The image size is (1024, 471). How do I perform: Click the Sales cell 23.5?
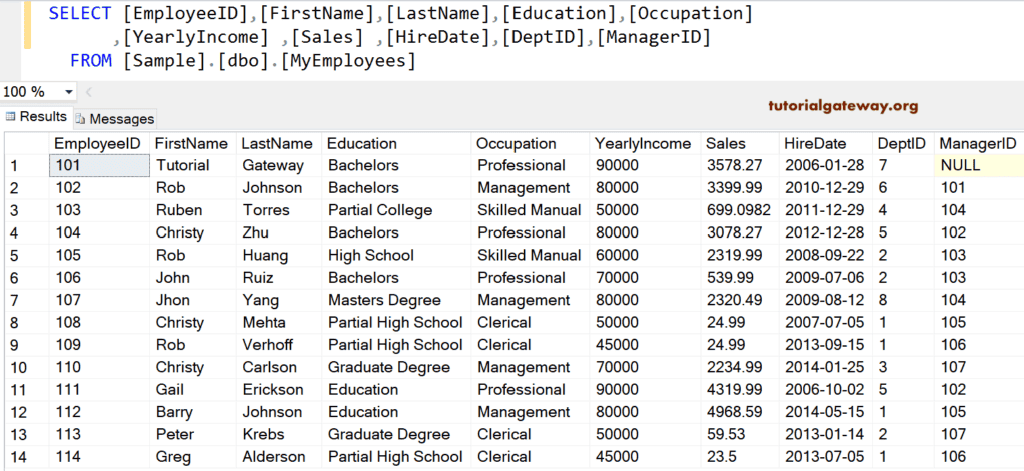click(x=740, y=457)
